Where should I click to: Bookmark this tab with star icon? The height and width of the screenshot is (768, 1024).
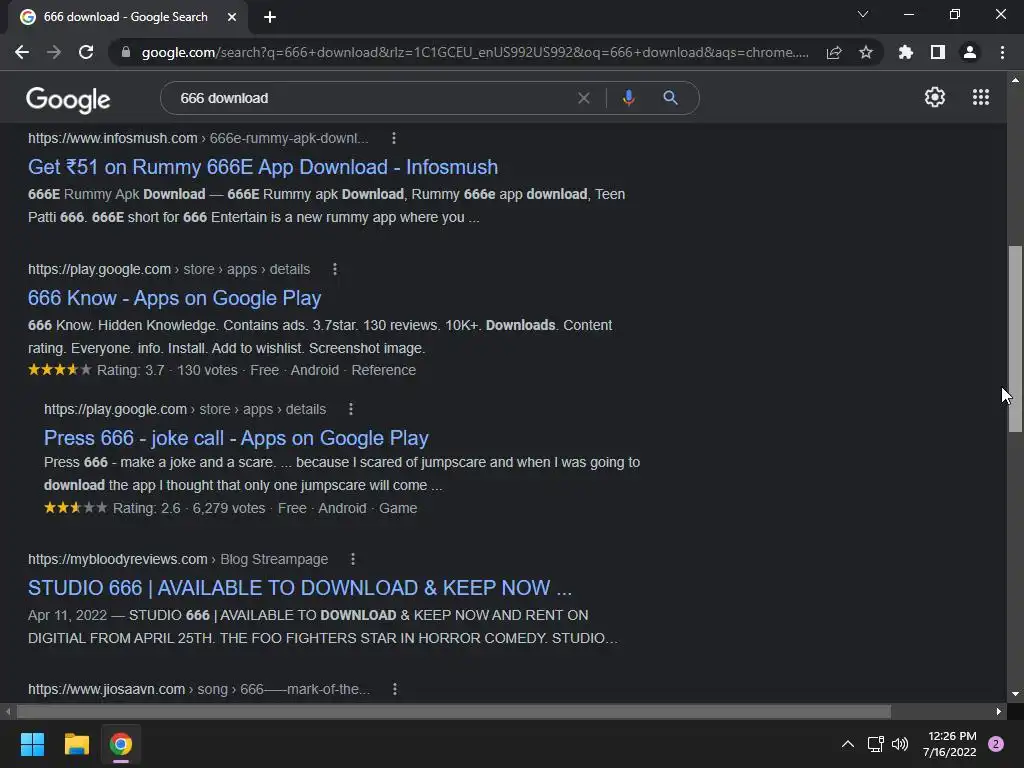[x=866, y=52]
